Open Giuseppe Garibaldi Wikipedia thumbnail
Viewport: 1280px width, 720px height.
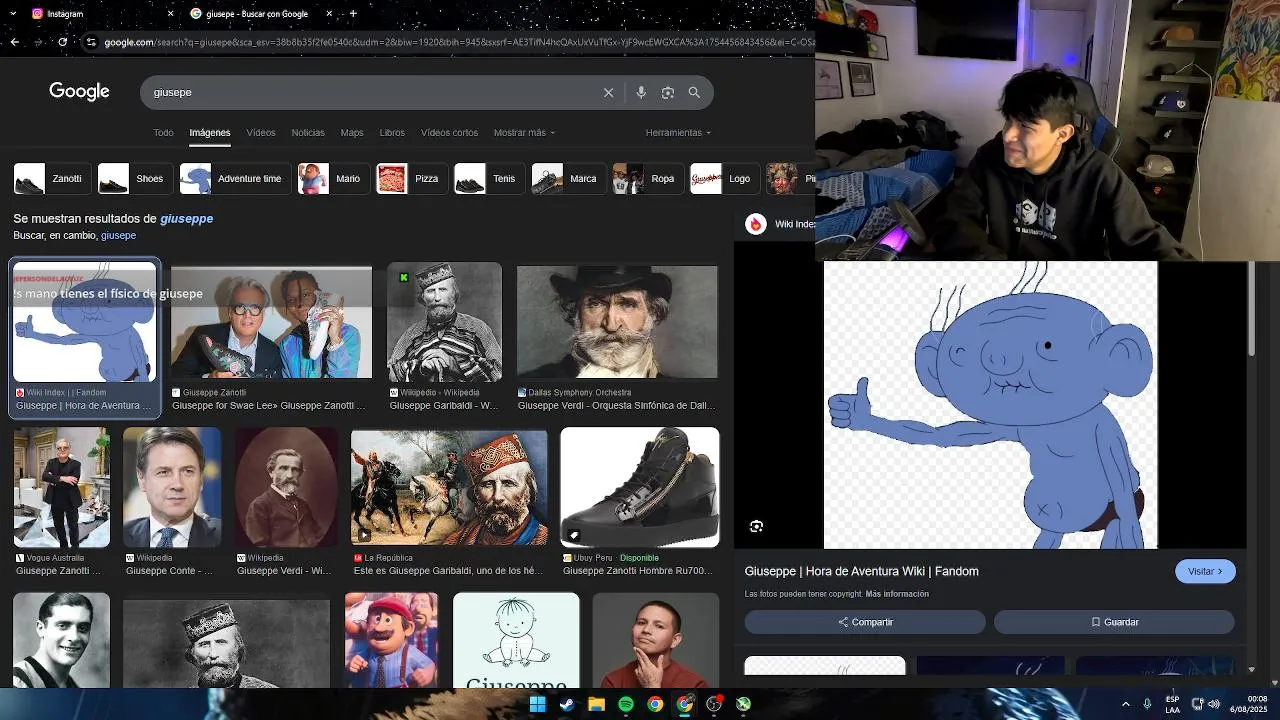coord(444,322)
